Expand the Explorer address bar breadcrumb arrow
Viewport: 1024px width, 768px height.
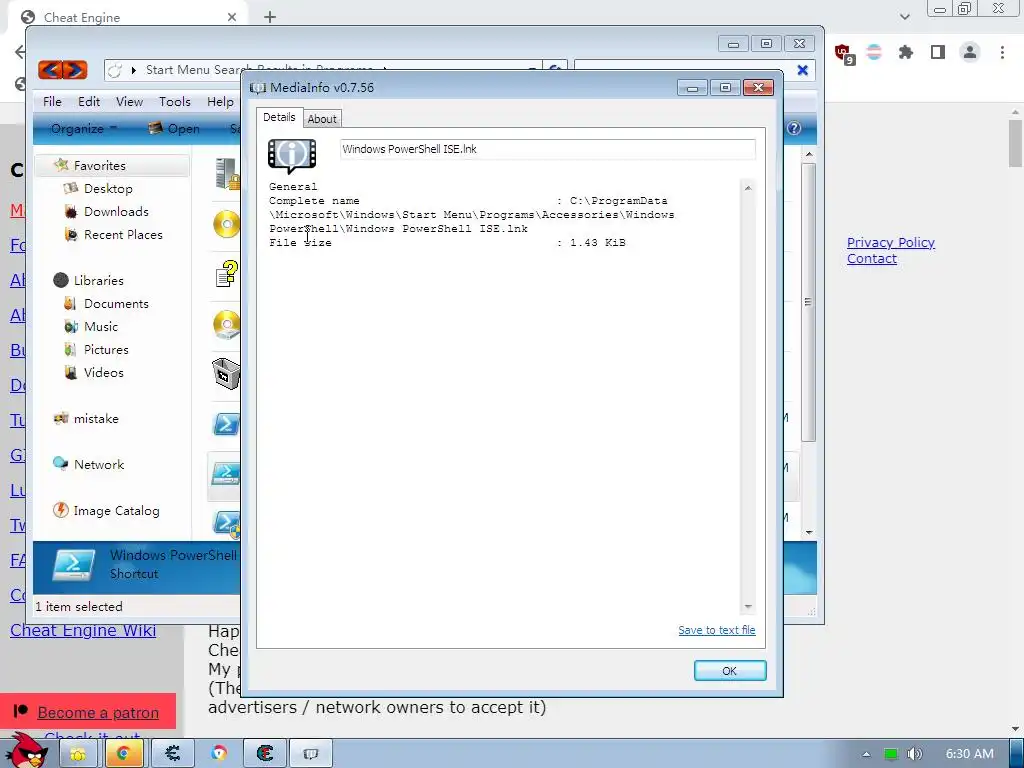(133, 70)
